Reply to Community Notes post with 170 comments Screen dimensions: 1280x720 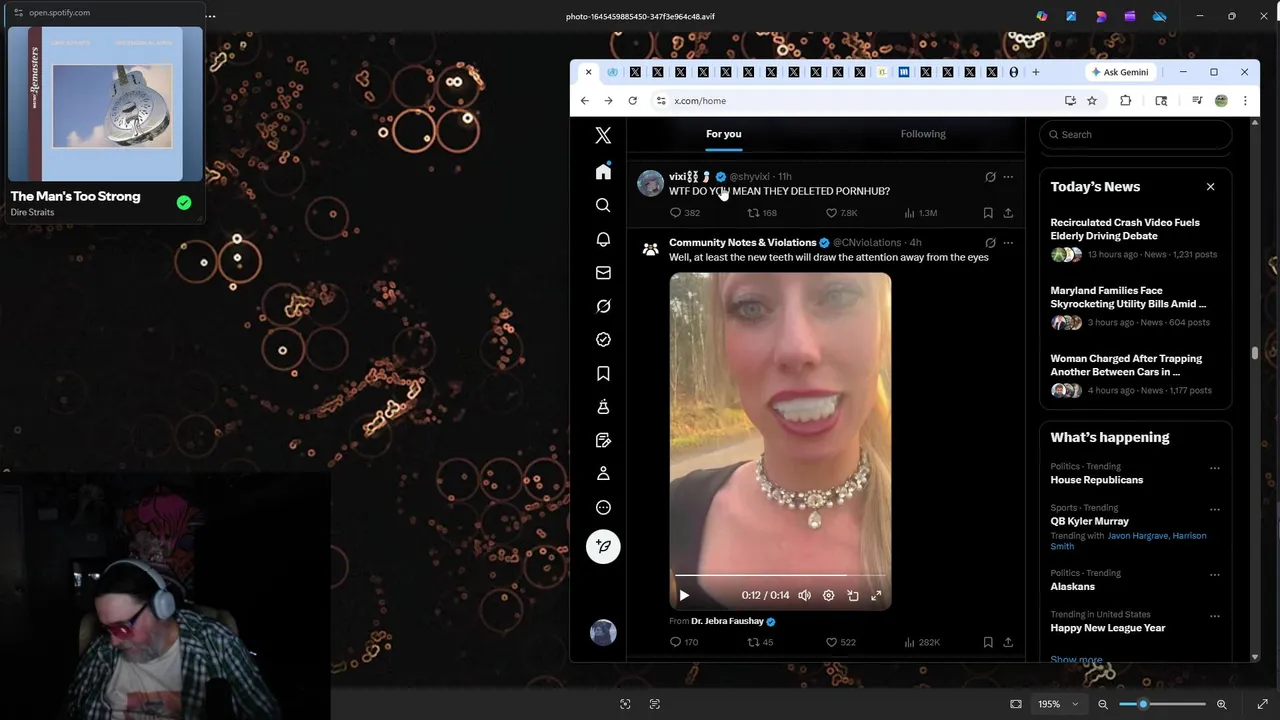click(685, 642)
